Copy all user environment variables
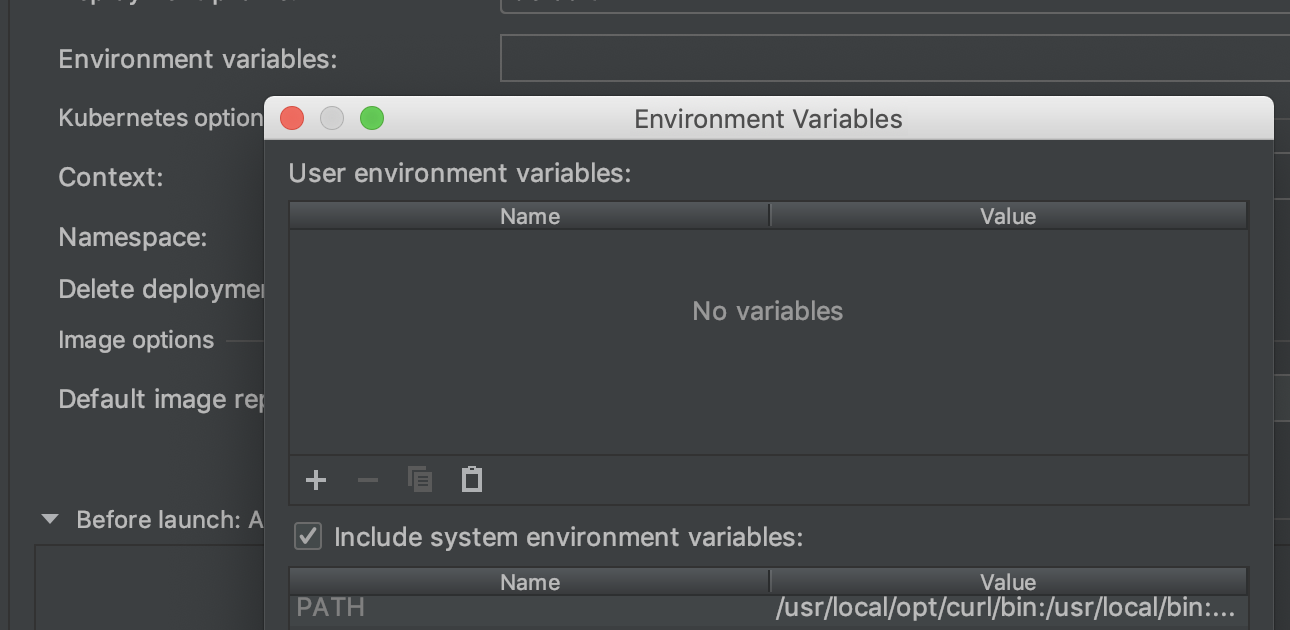 [420, 480]
